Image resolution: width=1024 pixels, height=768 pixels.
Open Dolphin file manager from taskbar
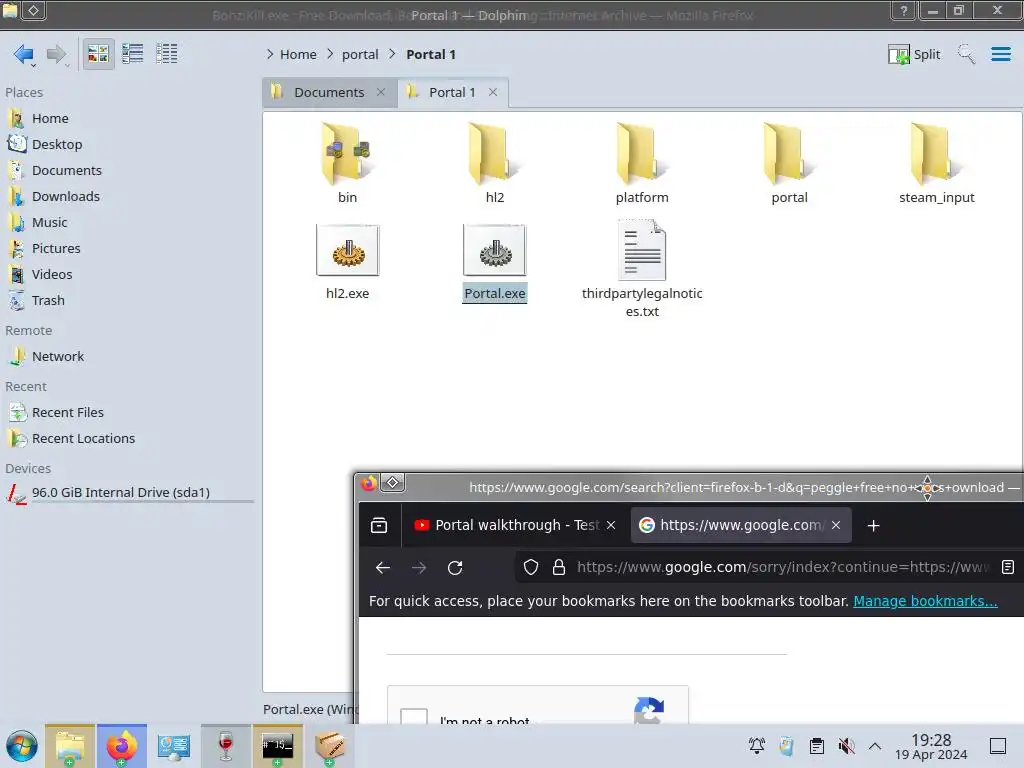point(70,746)
